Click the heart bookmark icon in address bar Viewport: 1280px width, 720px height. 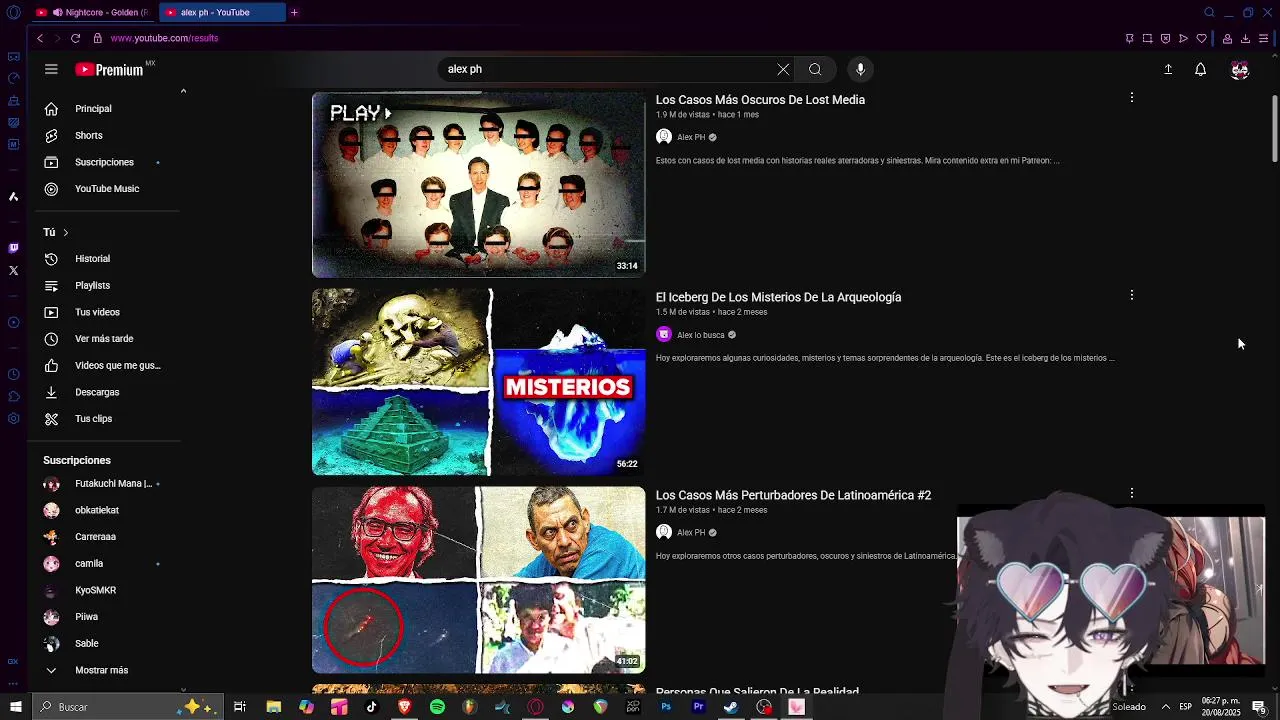coord(1201,38)
